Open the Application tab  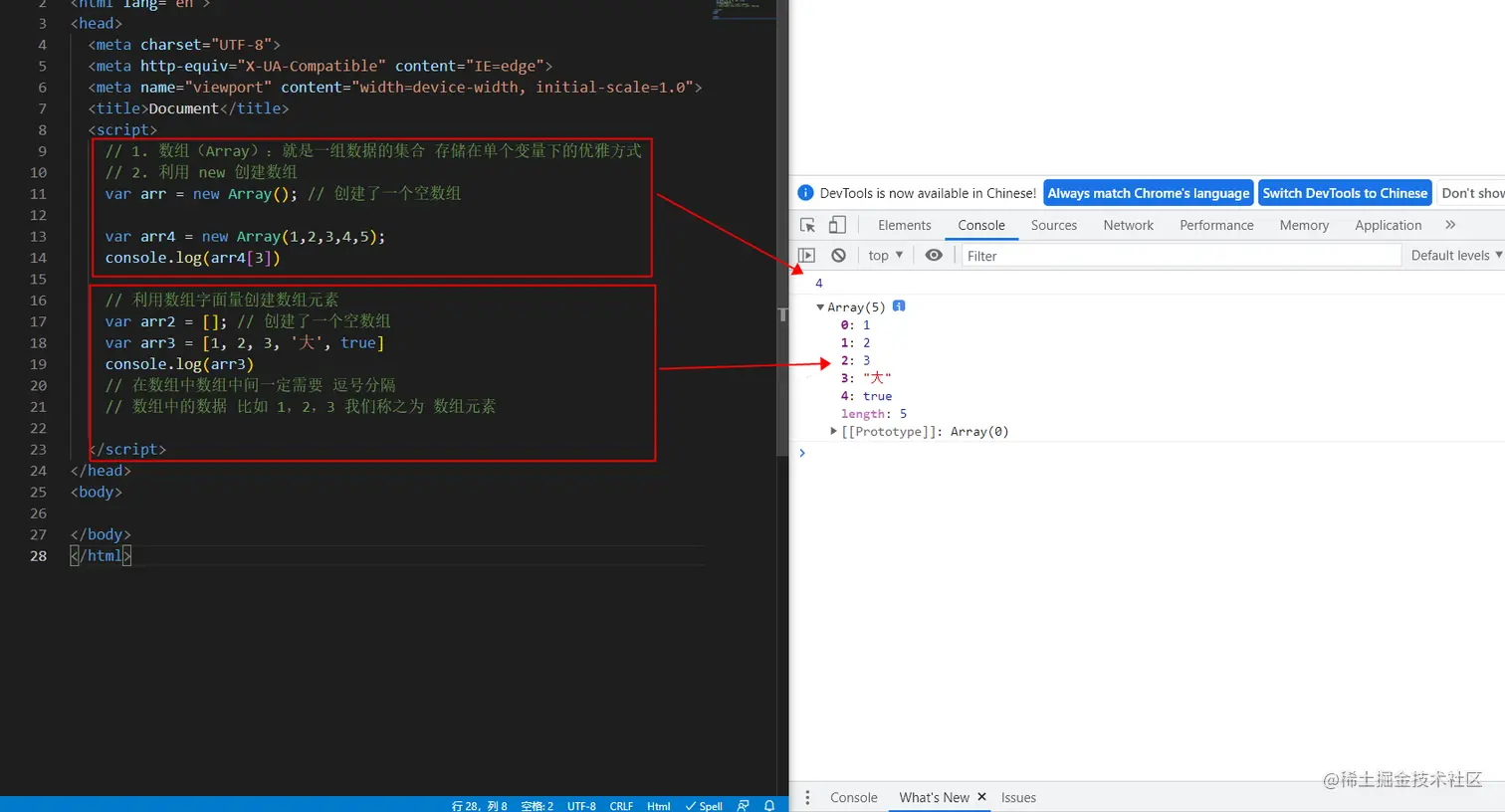[1389, 225]
